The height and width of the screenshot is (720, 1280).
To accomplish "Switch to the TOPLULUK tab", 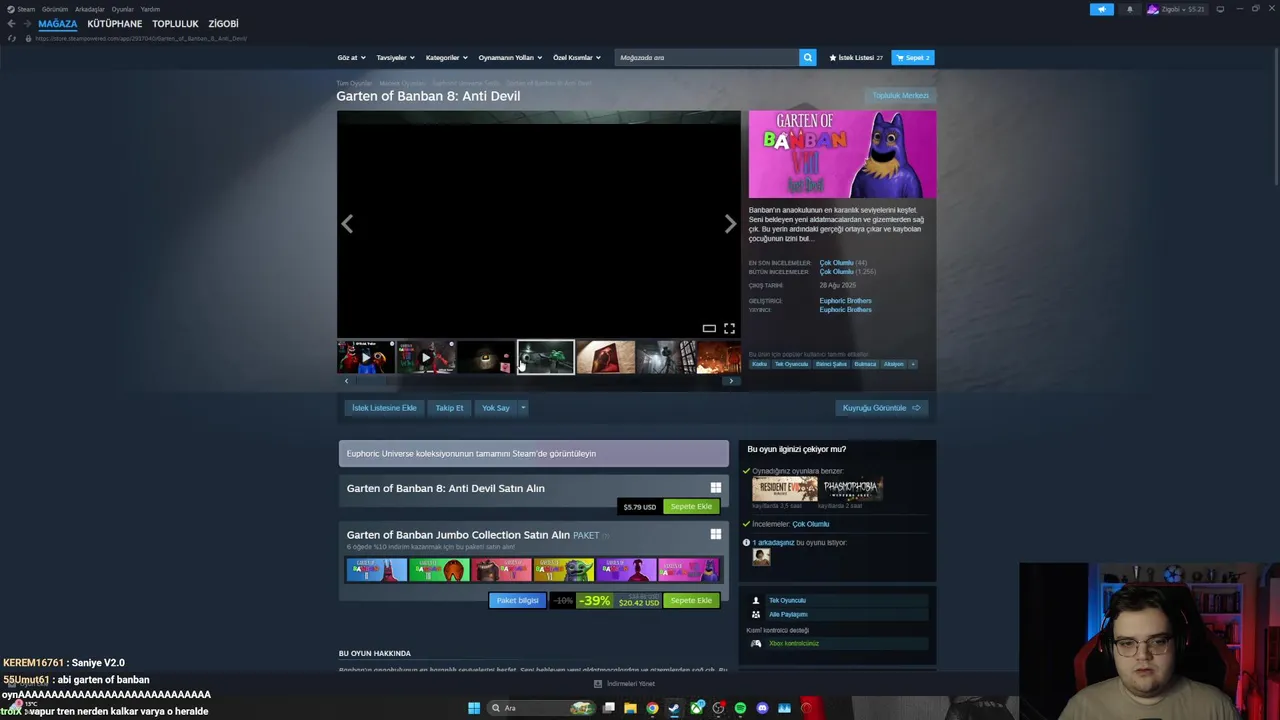I will [x=175, y=23].
